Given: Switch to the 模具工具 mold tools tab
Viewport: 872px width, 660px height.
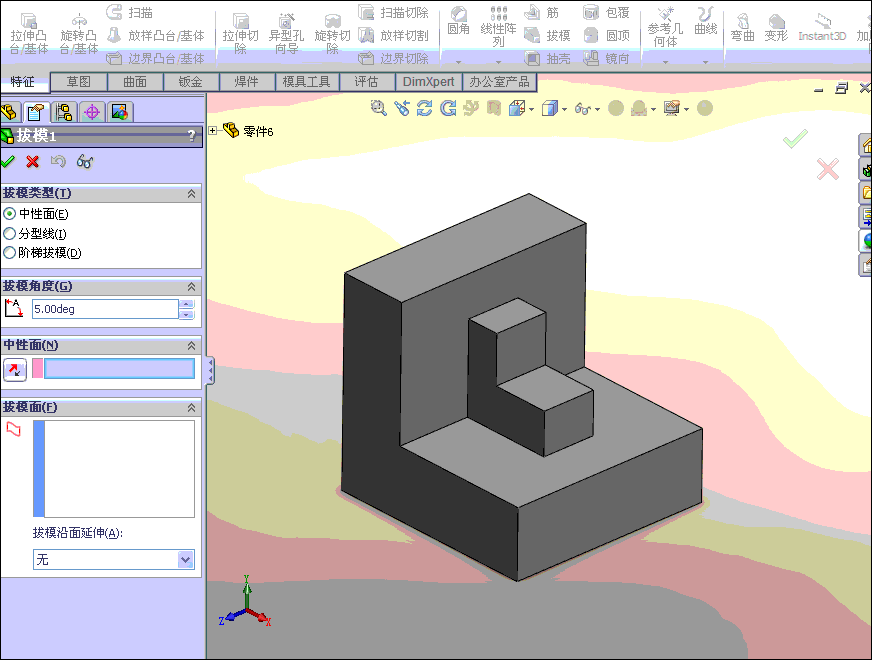Looking at the screenshot, I should 306,82.
